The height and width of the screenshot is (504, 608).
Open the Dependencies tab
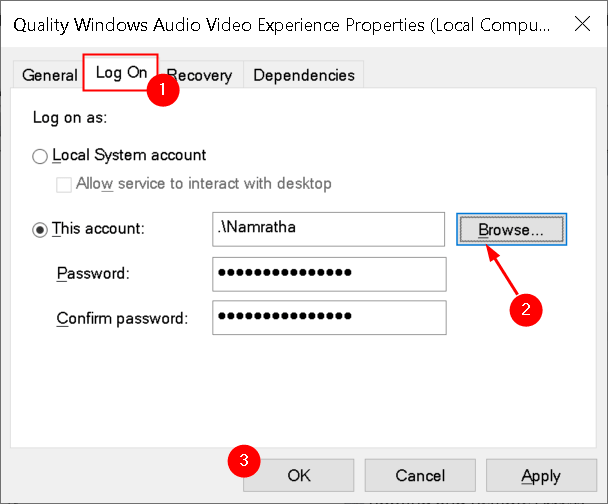(x=304, y=75)
